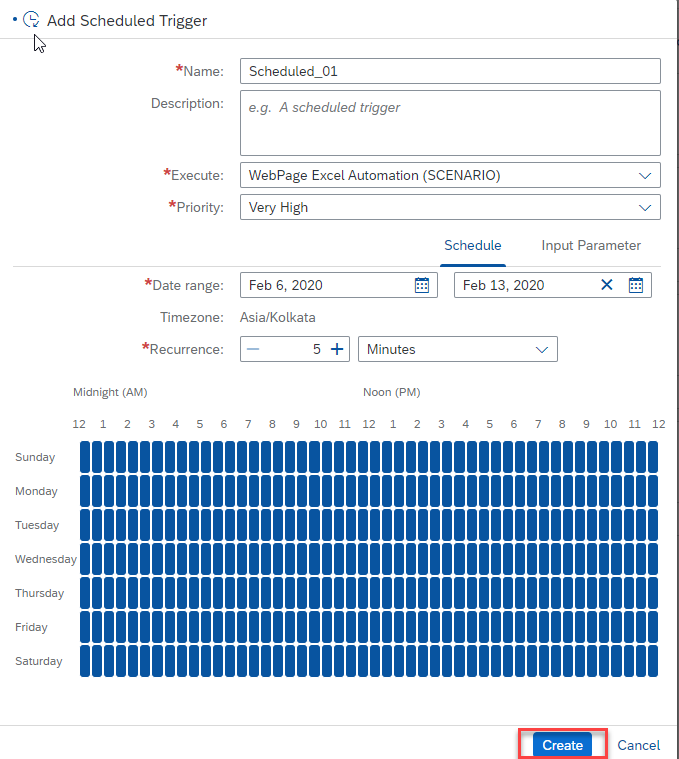Click the Description text area
Image resolution: width=679 pixels, height=759 pixels.
point(450,122)
